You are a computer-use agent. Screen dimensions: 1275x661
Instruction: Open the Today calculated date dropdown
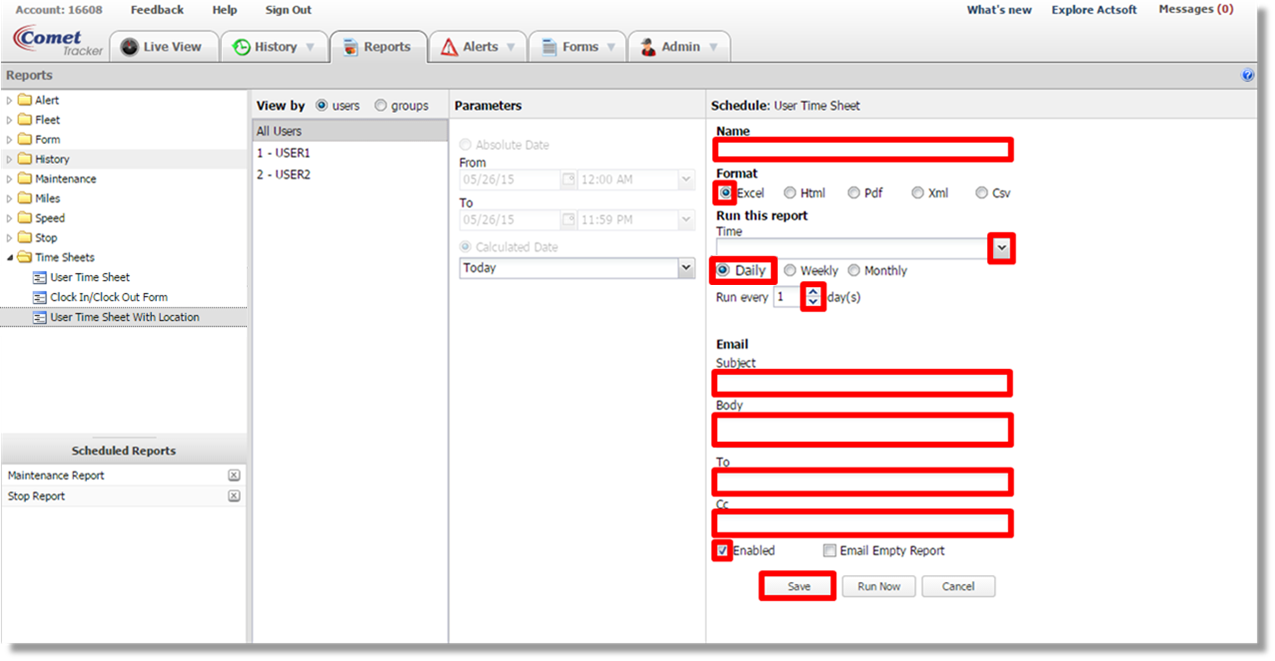coord(686,268)
